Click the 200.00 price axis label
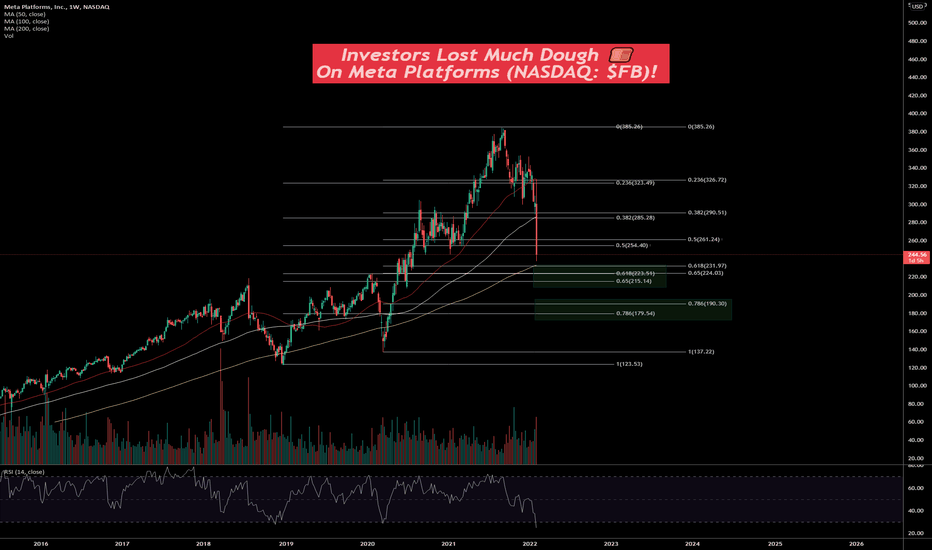The image size is (932, 550). pyautogui.click(x=917, y=295)
